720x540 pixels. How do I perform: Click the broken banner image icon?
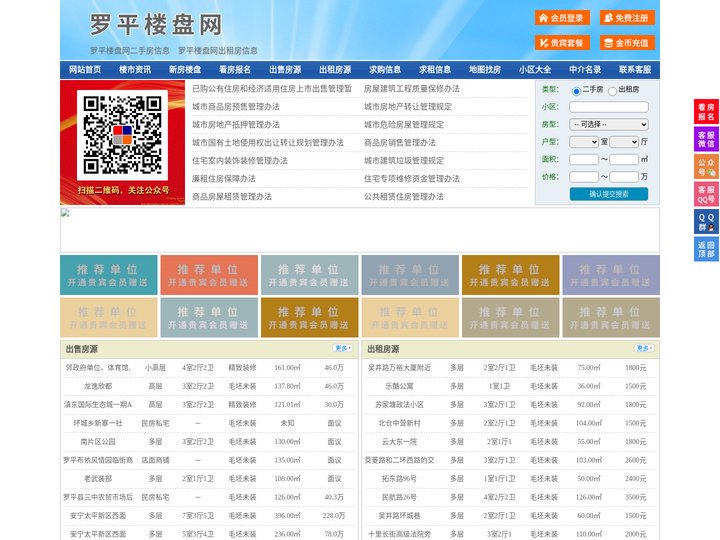click(65, 213)
